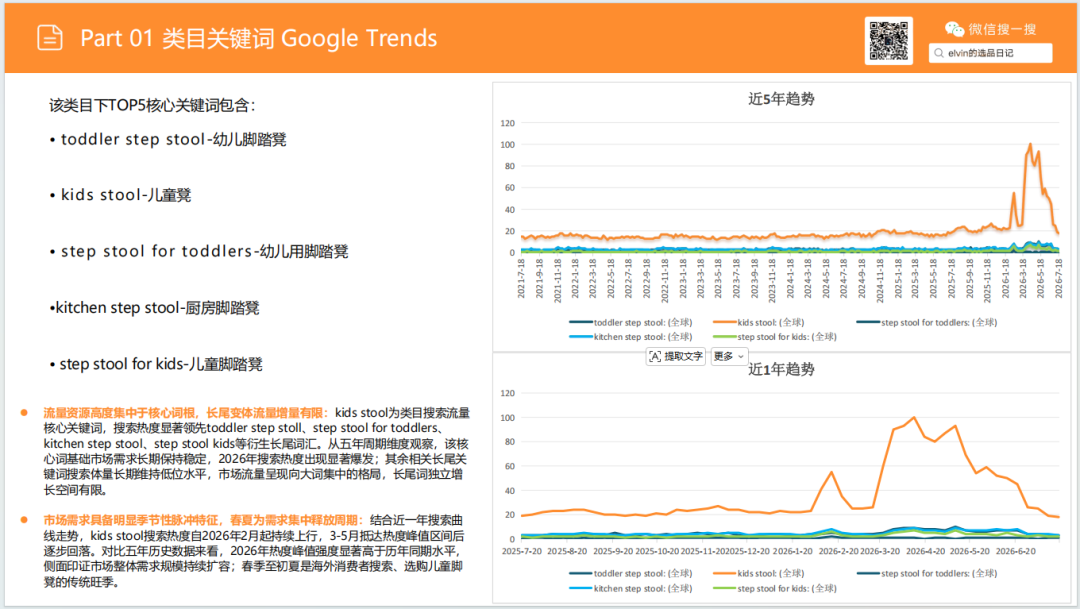Click the toddler step stool-幼儿脚踏凳 bullet item
The image size is (1080, 609).
click(x=168, y=139)
